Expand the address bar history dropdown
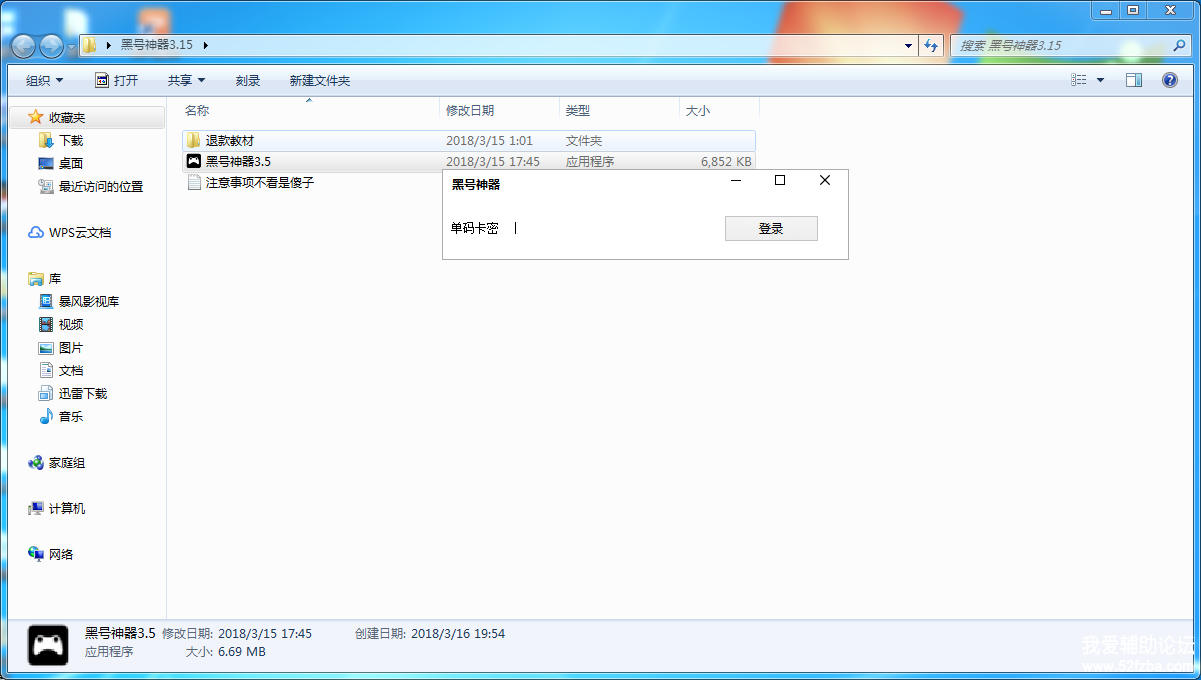1201x680 pixels. coord(908,45)
